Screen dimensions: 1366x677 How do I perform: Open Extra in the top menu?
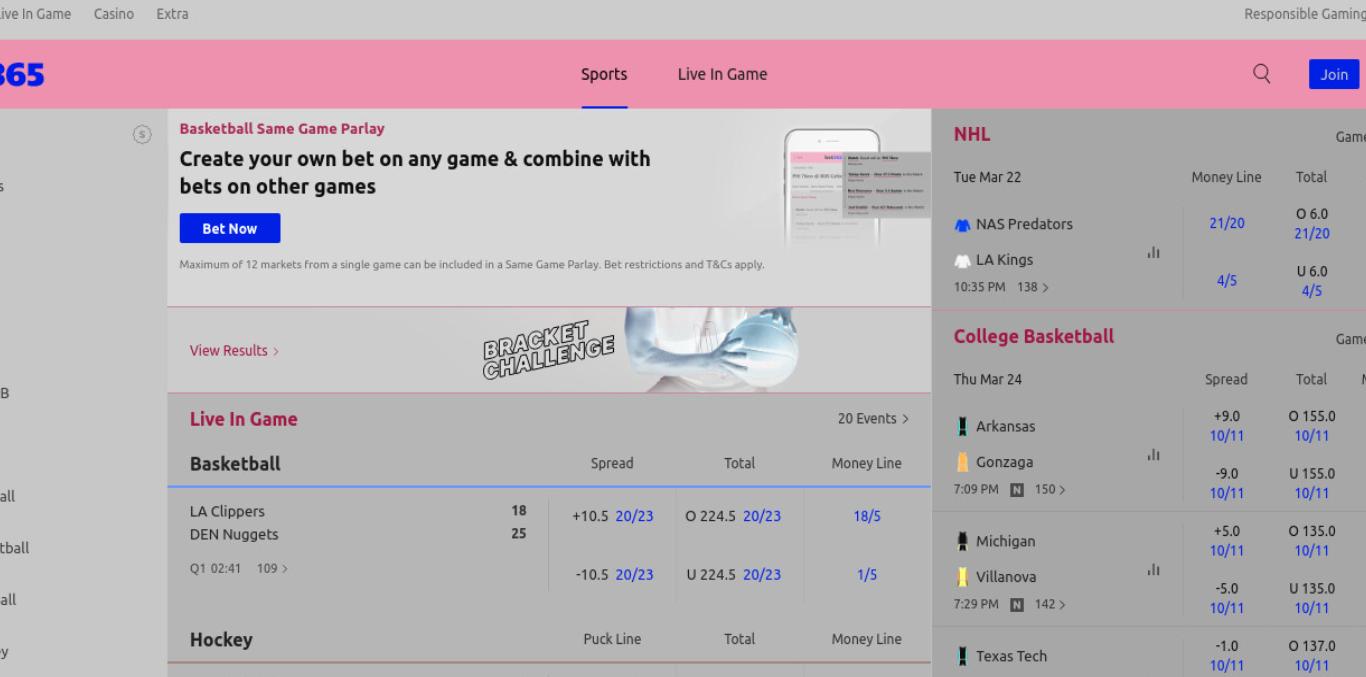click(x=172, y=14)
